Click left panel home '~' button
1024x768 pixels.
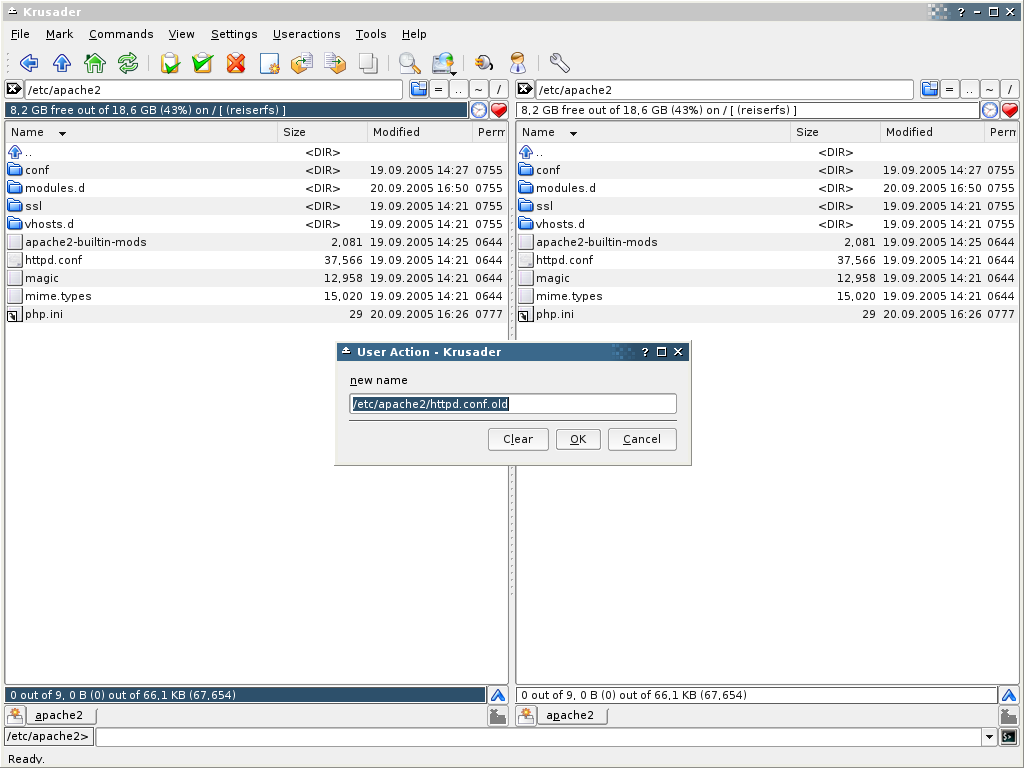pos(479,89)
